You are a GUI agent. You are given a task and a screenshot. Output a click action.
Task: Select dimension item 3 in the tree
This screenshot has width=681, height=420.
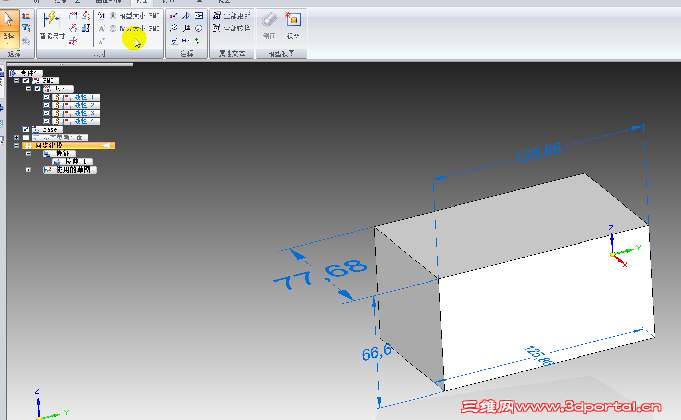point(76,113)
